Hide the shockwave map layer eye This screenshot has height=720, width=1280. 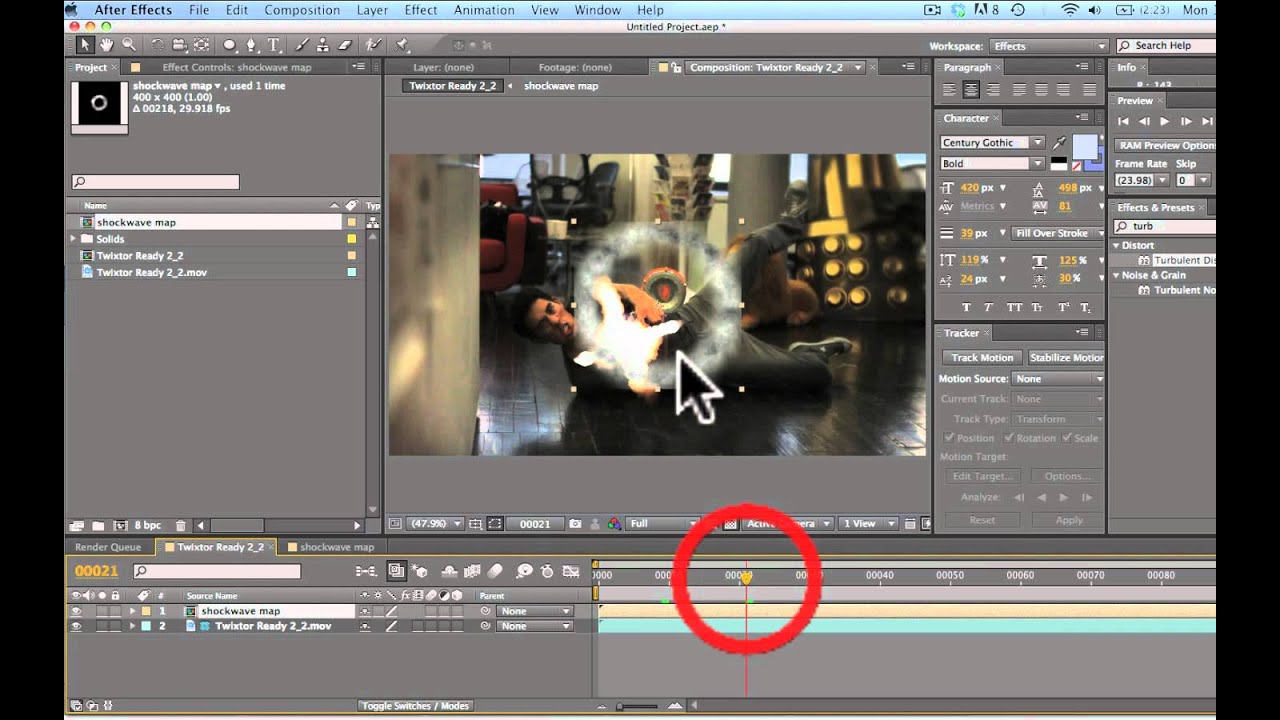(76, 611)
